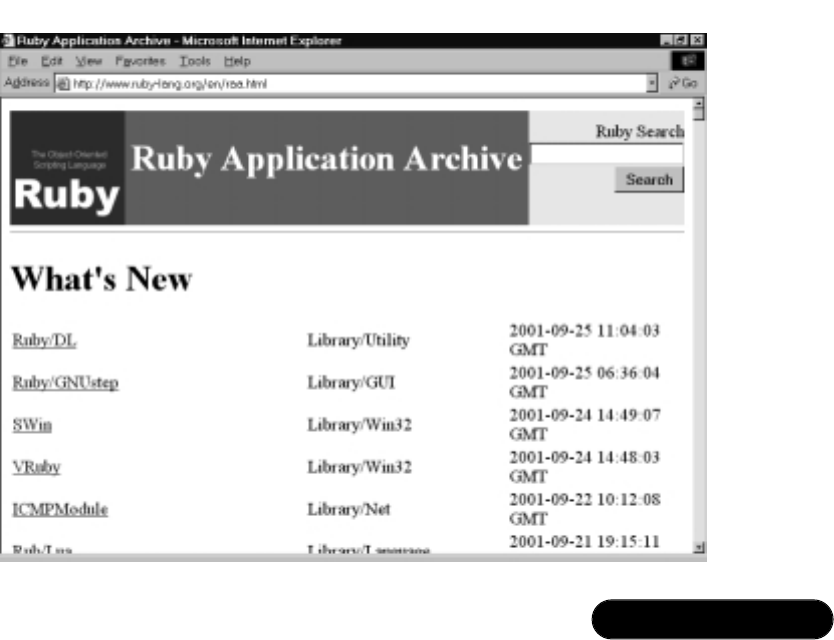Click the What's New heading
834x640 pixels.
[102, 278]
